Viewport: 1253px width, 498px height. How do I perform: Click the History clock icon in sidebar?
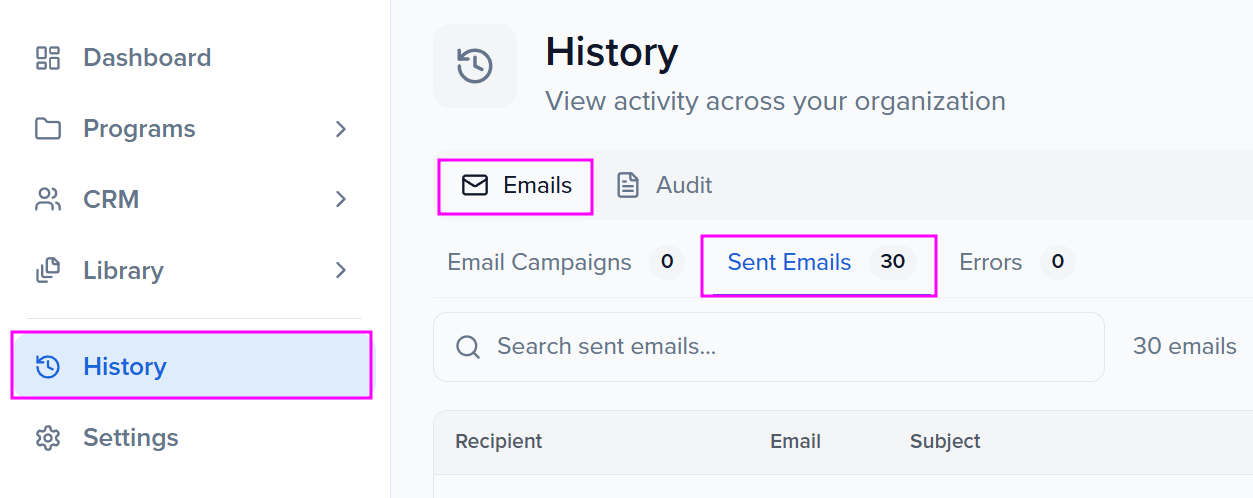point(48,367)
